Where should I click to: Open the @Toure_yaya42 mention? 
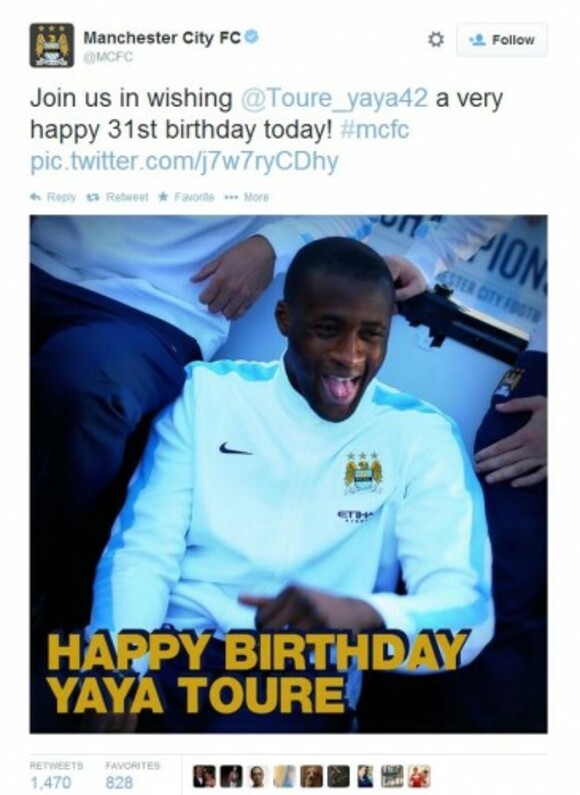click(x=334, y=98)
